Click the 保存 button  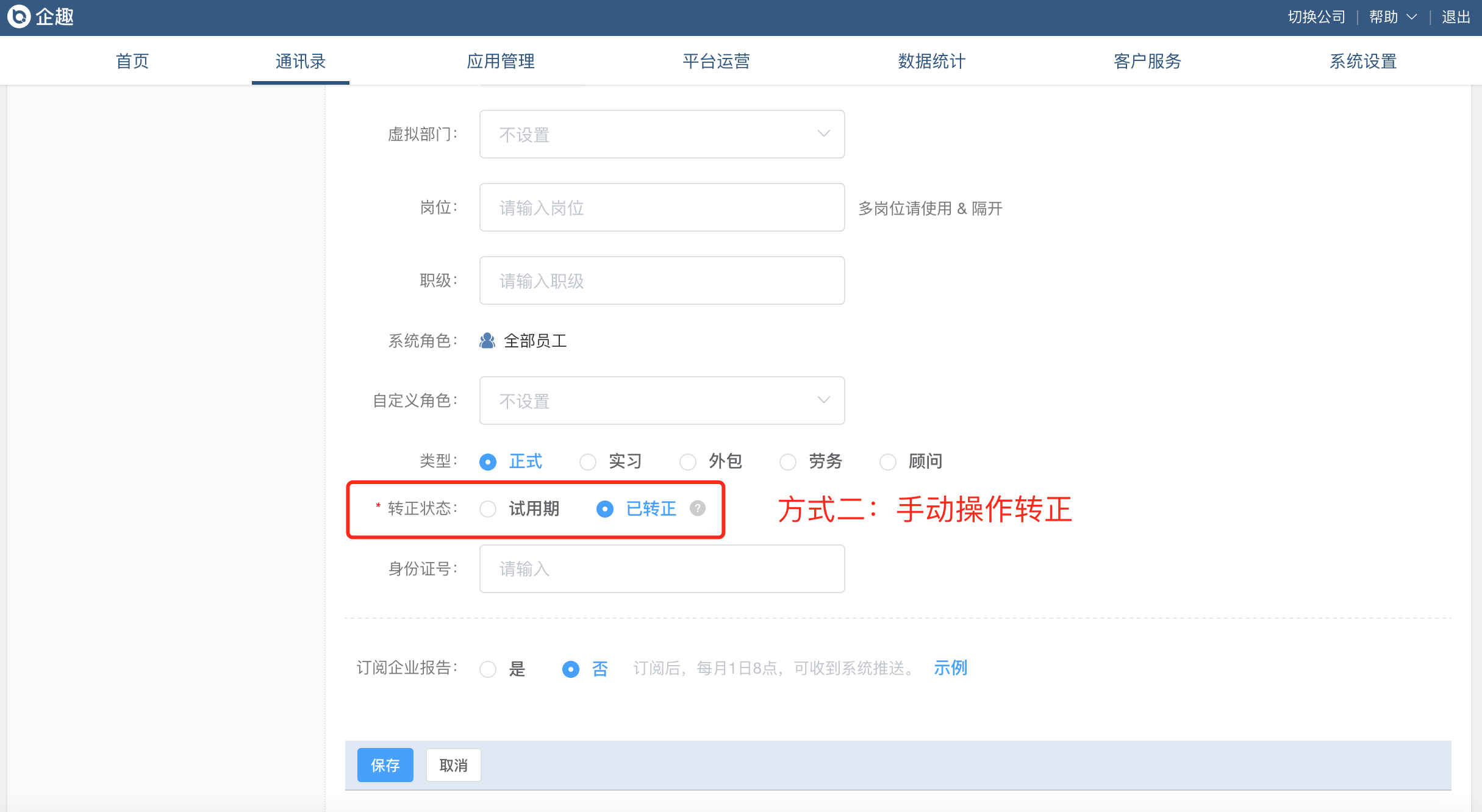[x=385, y=765]
